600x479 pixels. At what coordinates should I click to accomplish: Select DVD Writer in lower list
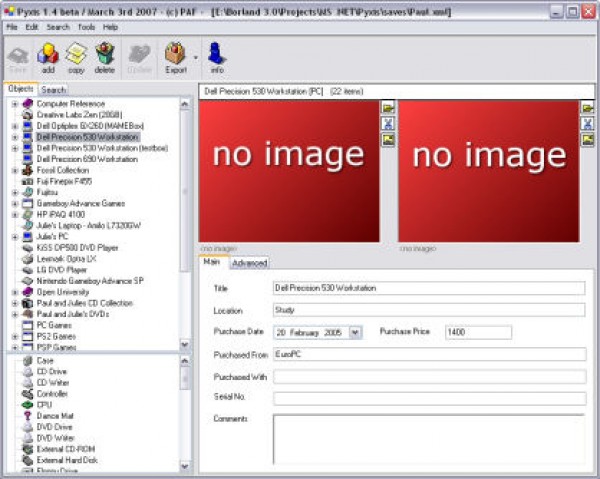pyautogui.click(x=55, y=438)
